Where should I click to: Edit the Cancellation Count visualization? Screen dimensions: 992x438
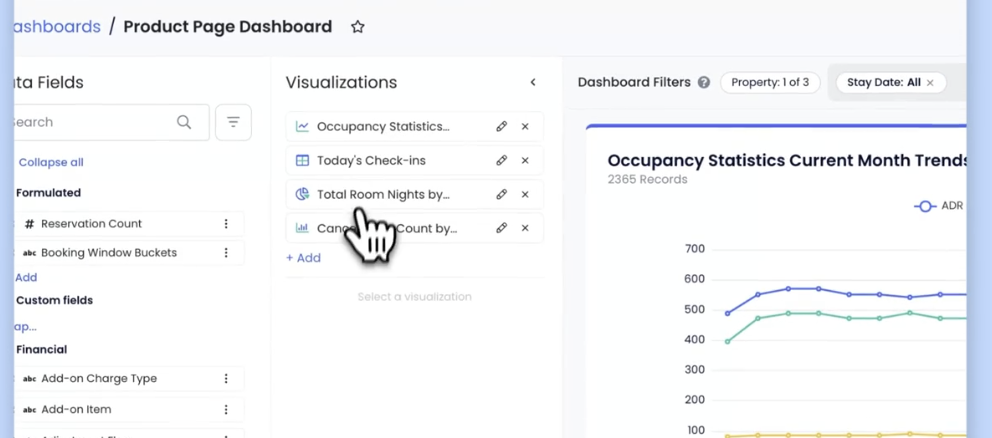click(502, 228)
